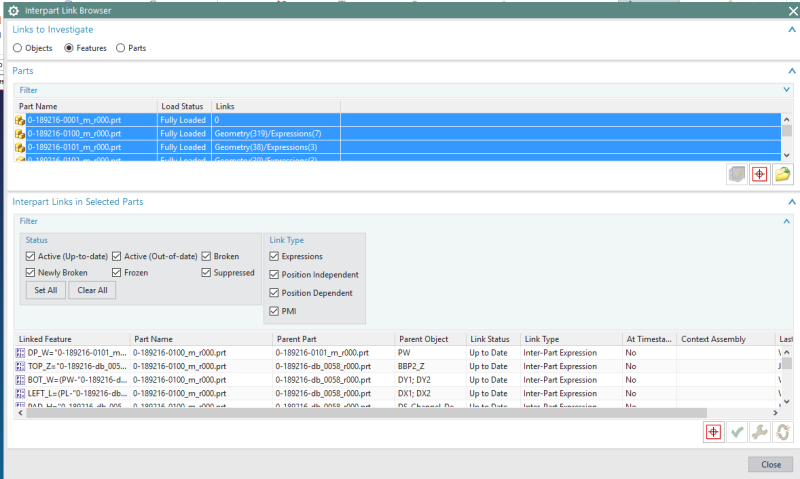The width and height of the screenshot is (800, 479).
Task: Click the wrench repair link icon
Action: tap(760, 432)
